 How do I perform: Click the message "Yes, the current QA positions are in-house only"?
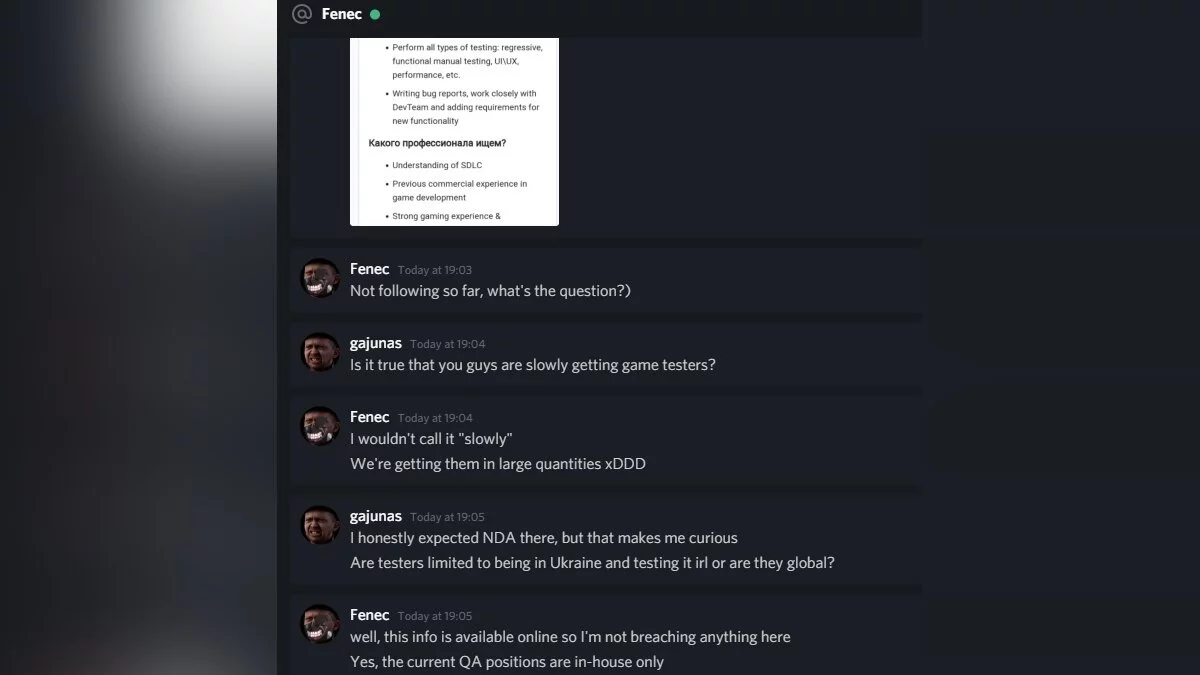(506, 662)
